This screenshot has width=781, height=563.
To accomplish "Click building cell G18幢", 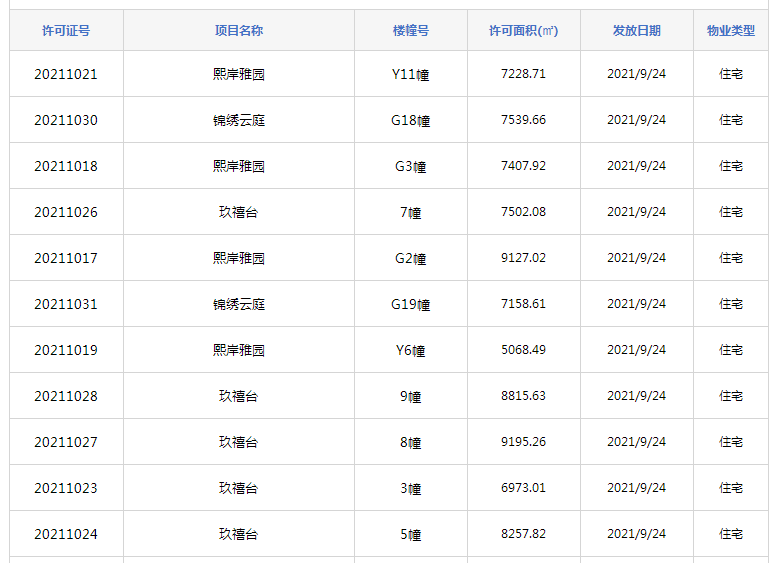I will point(411,120).
